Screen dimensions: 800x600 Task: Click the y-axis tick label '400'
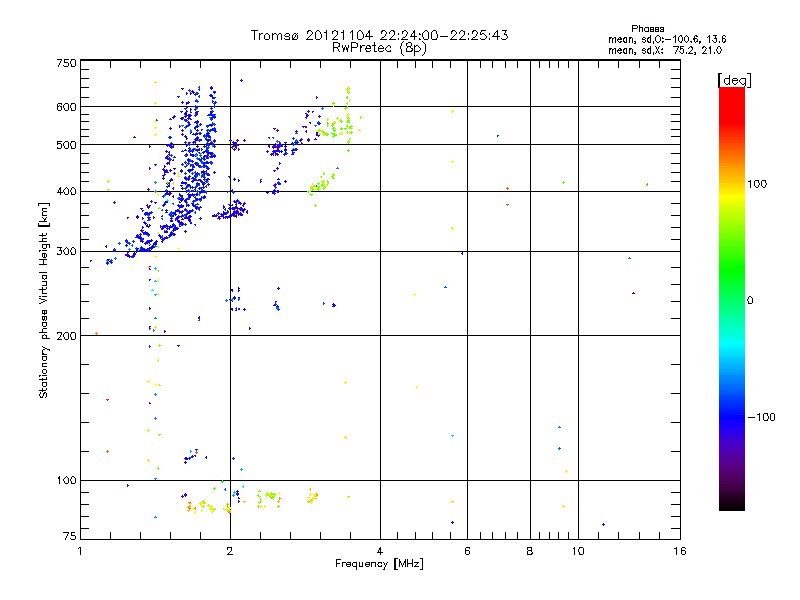66,191
